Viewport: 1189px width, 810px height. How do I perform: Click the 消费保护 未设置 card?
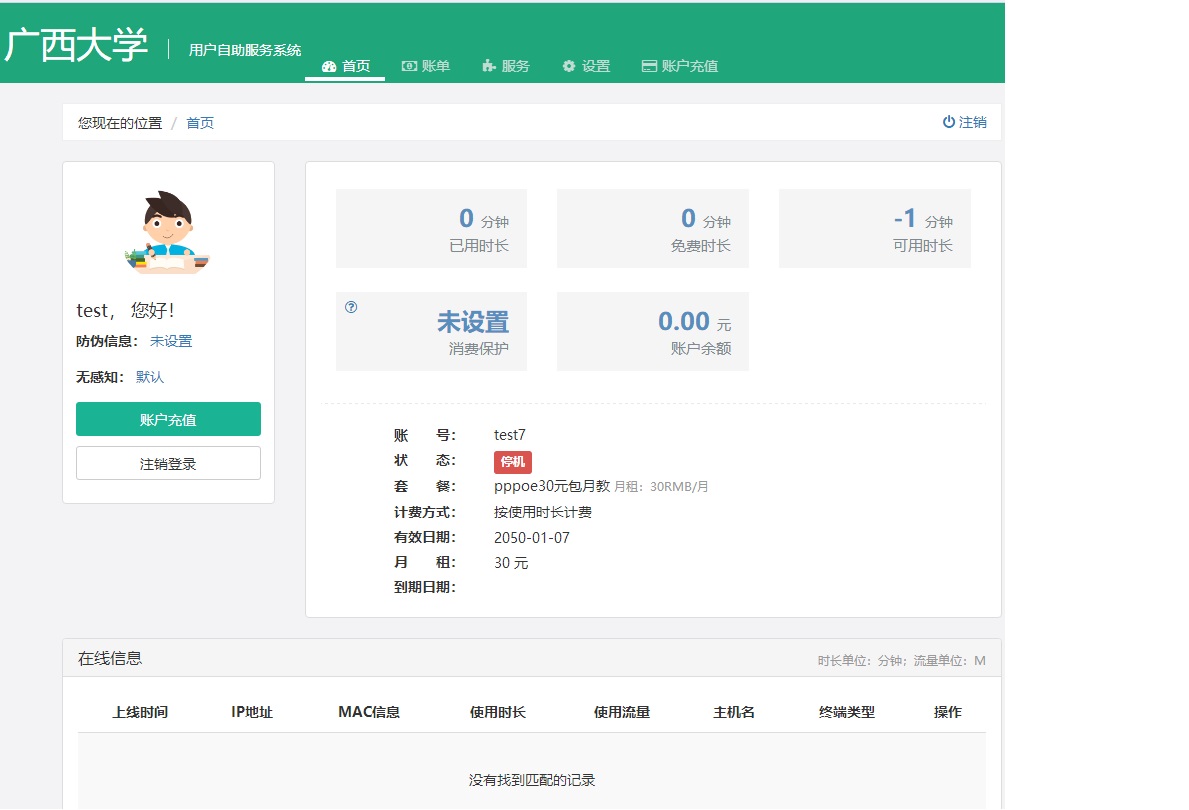(431, 331)
